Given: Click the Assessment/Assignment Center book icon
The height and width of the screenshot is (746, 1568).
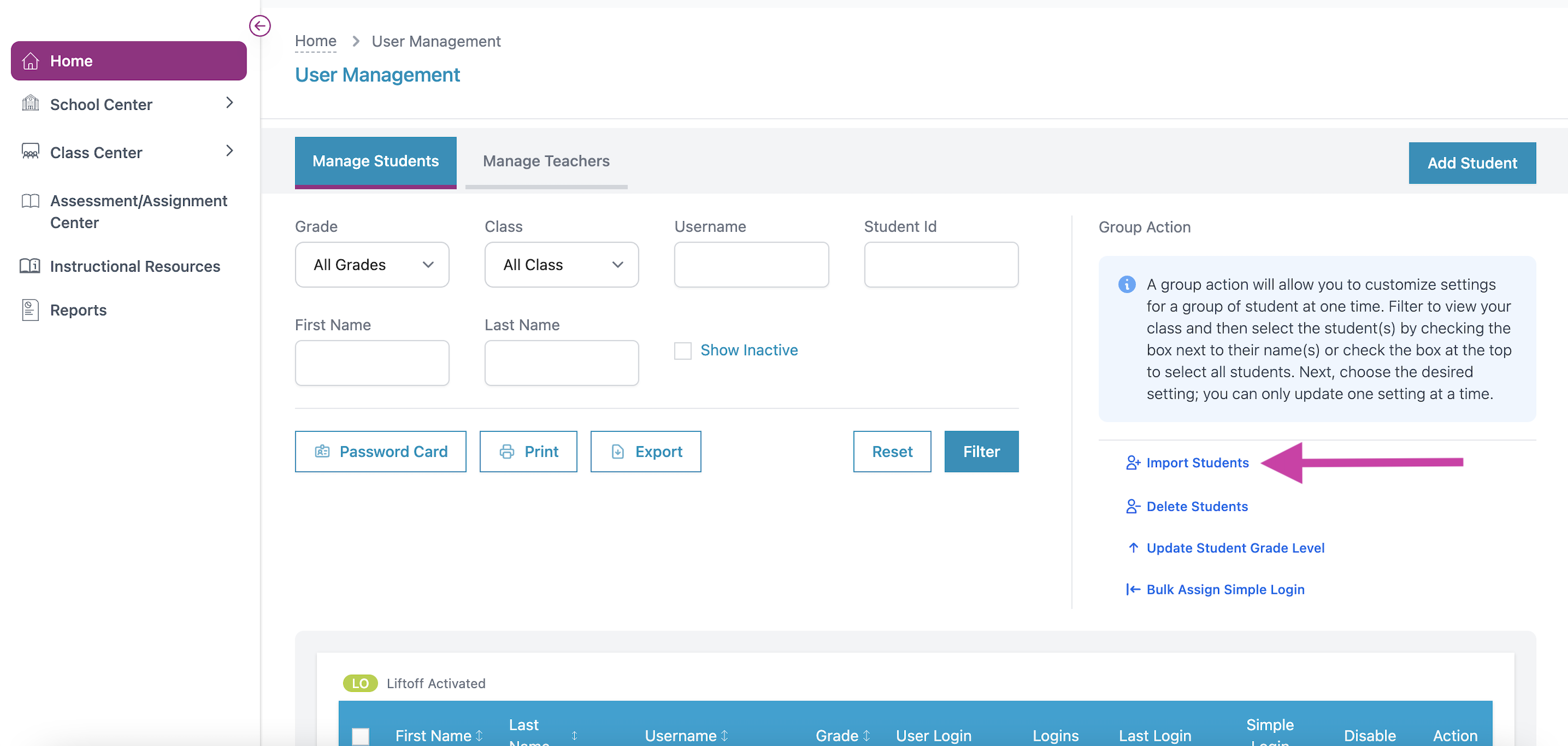Looking at the screenshot, I should click(30, 201).
